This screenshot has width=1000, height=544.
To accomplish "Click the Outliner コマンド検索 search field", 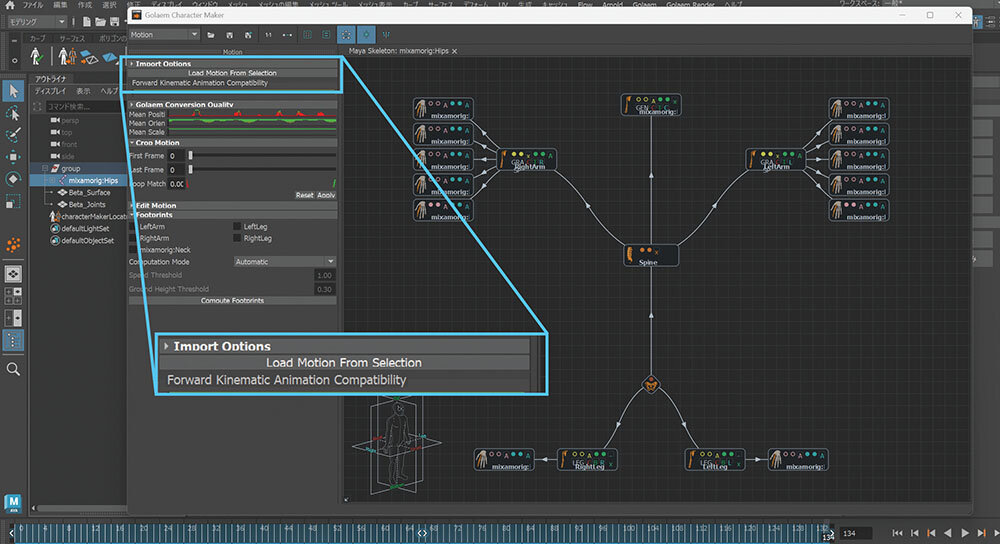I will click(85, 107).
